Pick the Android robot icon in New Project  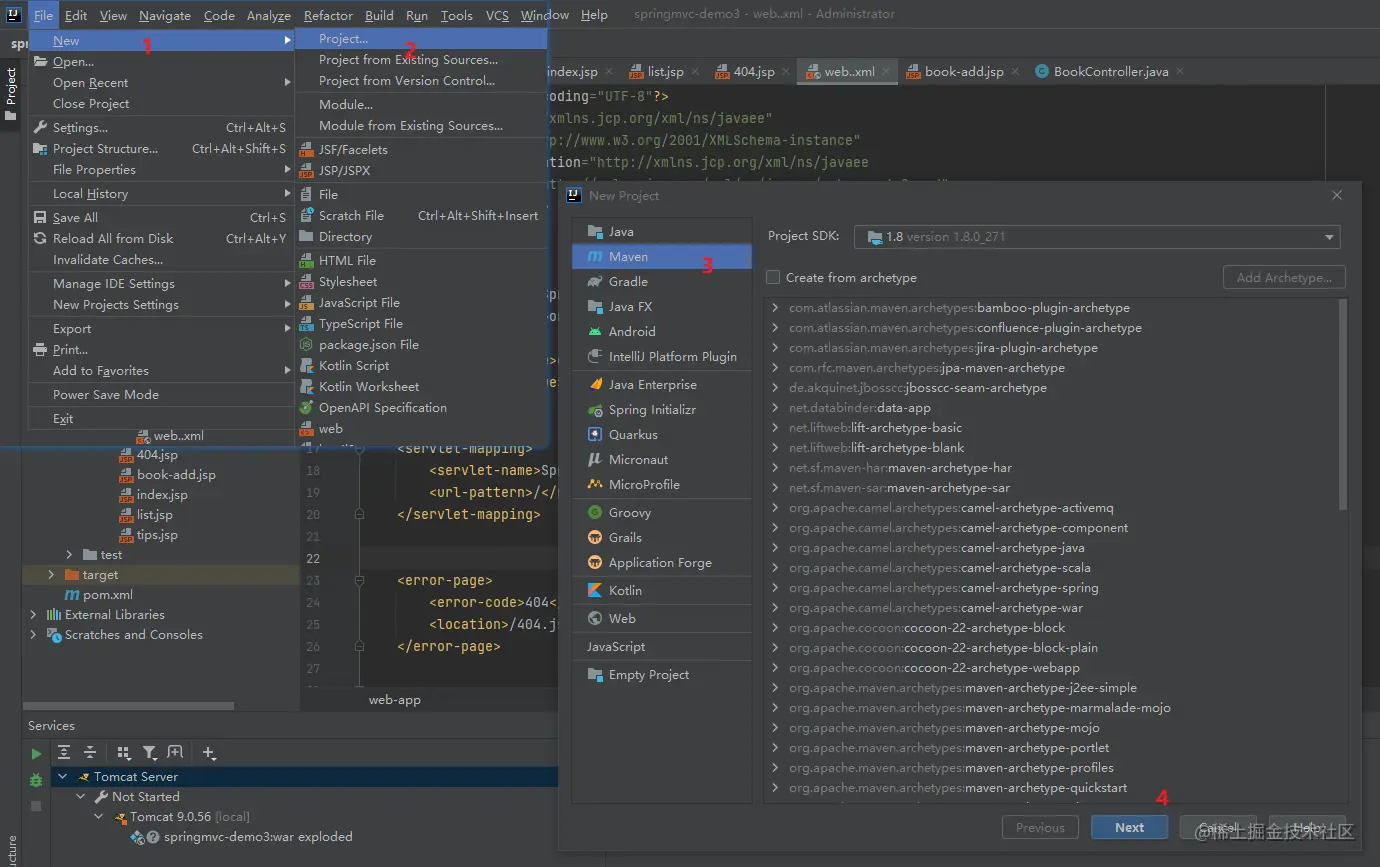click(x=595, y=332)
